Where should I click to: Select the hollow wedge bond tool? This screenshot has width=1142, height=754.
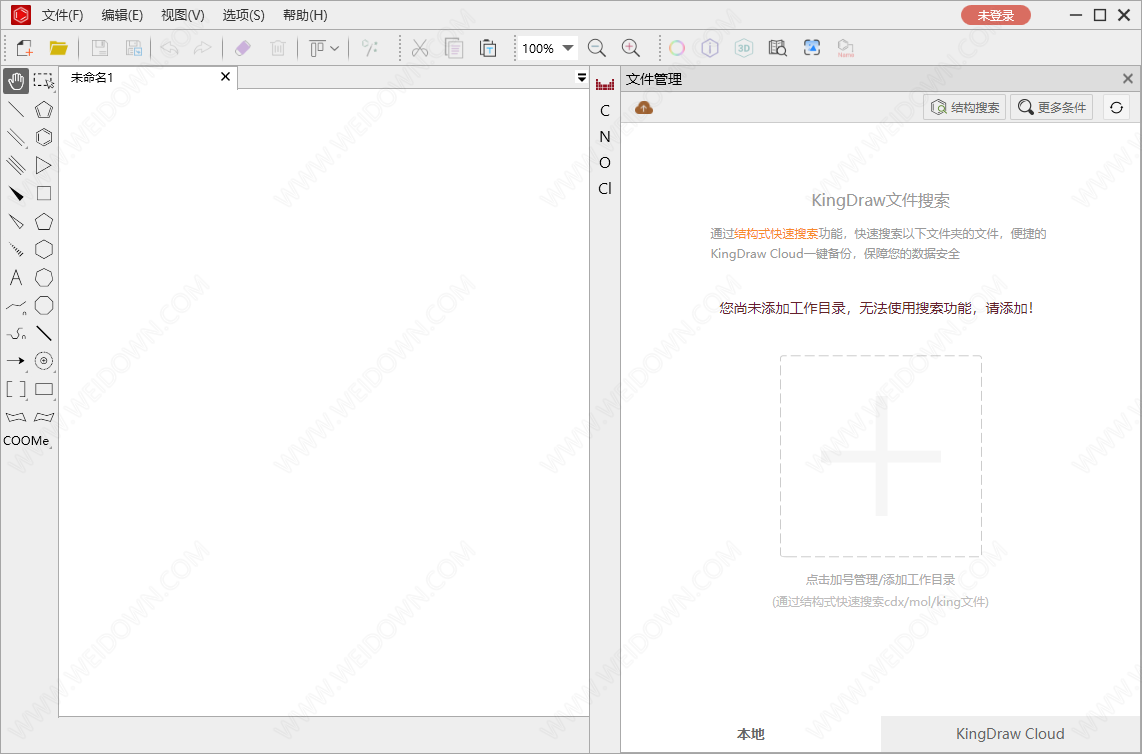16,221
